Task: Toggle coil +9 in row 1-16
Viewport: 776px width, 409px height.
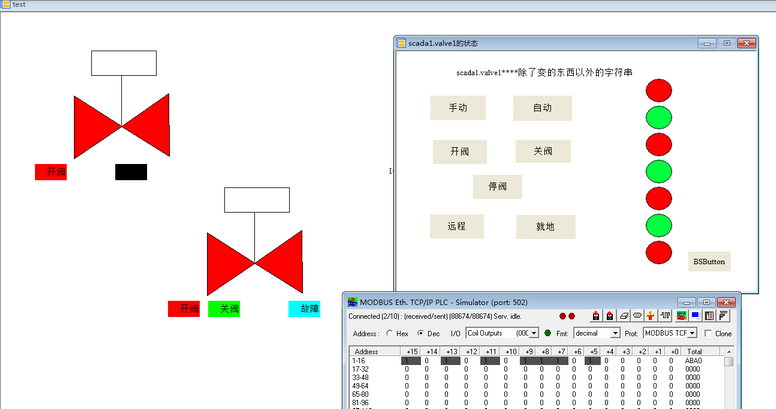Action: pyautogui.click(x=528, y=361)
